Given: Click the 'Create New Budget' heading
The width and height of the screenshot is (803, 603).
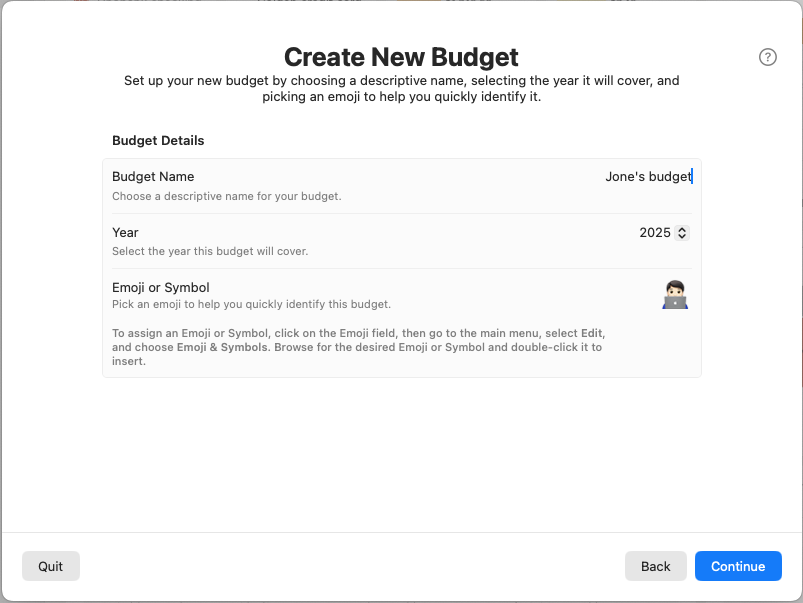Looking at the screenshot, I should 402,57.
